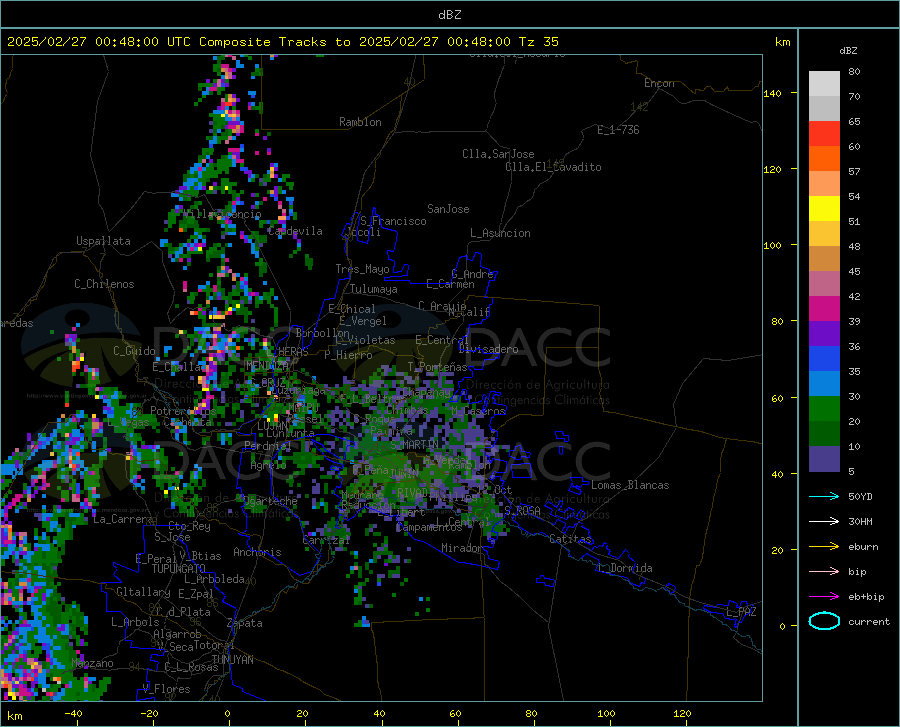900x727 pixels.
Task: Click the 'Tz 35' threshold text
Action: (538, 42)
